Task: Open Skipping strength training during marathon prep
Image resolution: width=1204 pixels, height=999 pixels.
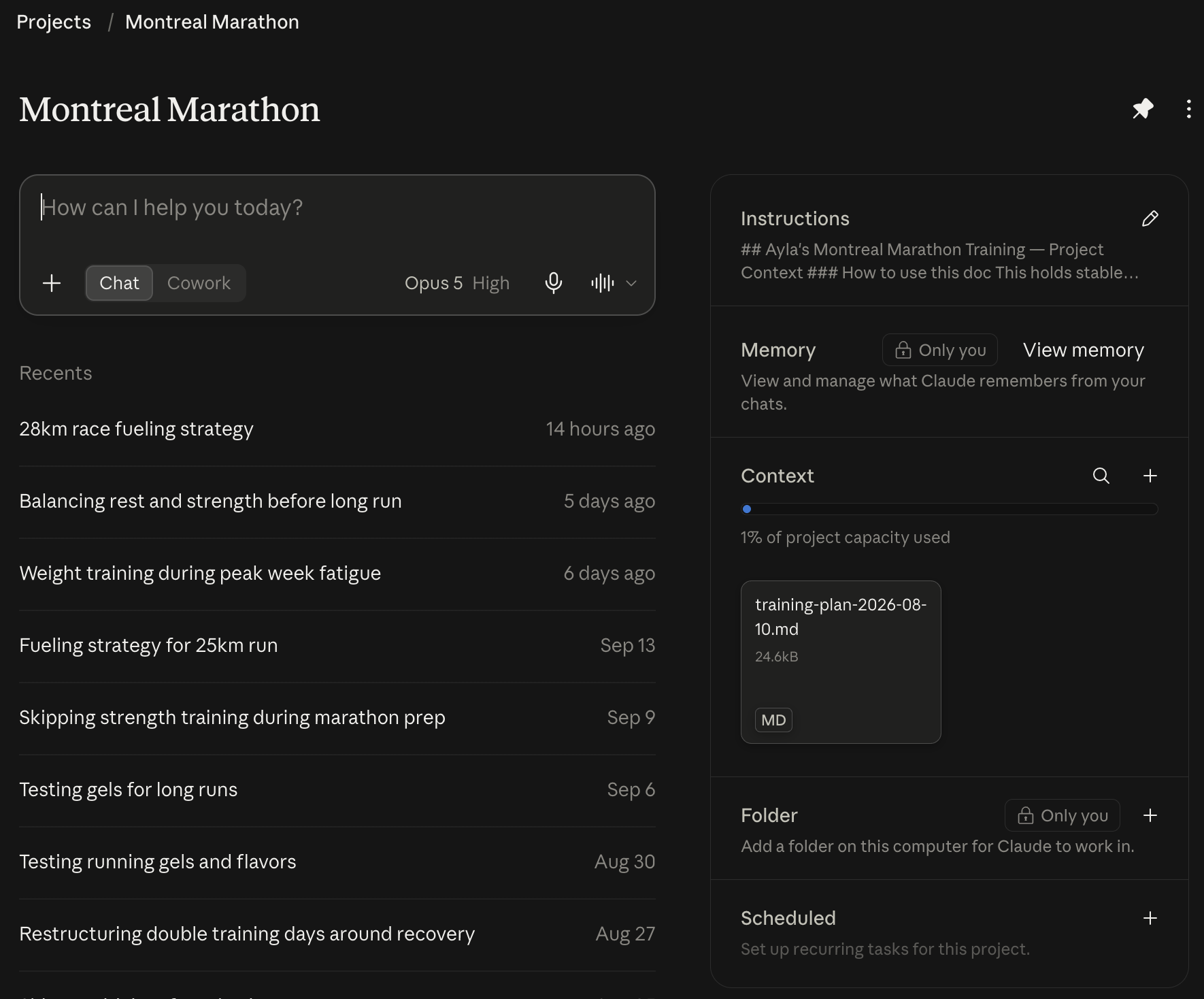Action: 337,718
